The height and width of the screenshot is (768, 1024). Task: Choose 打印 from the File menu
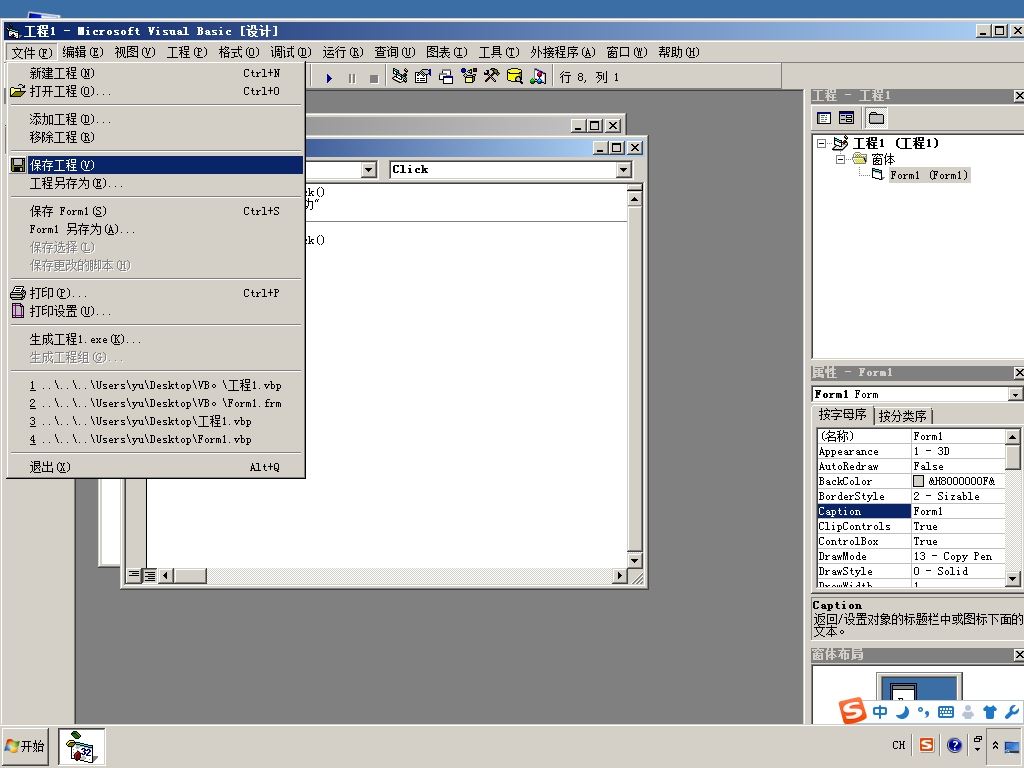coord(156,293)
